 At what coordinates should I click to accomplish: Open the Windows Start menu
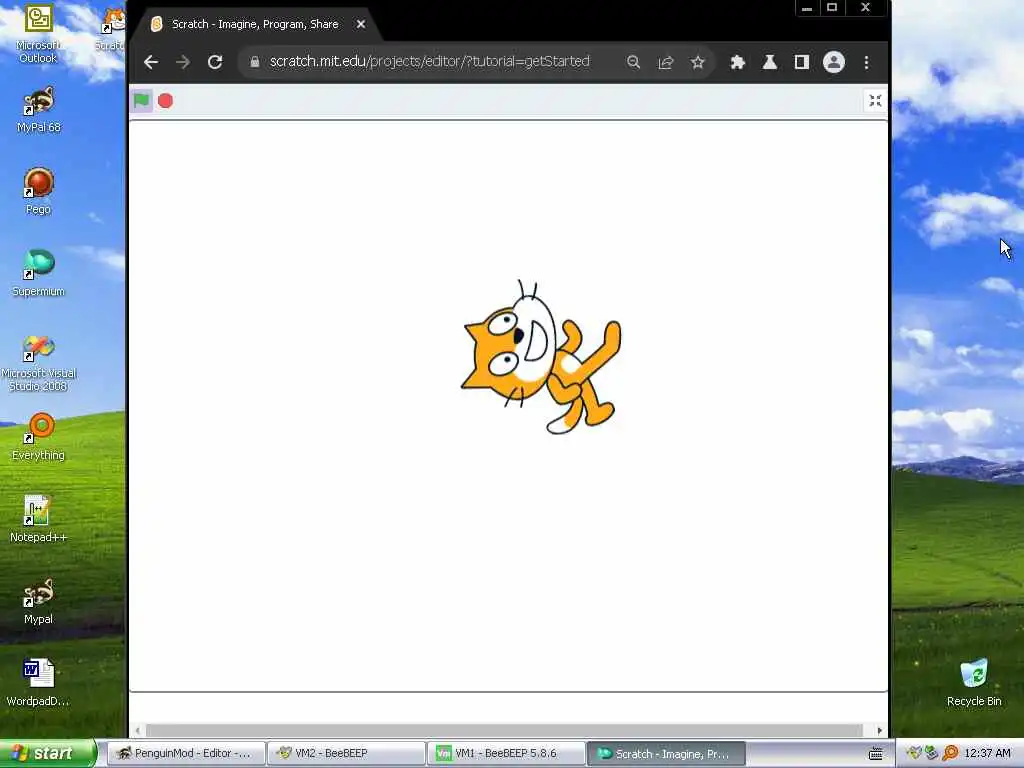[47, 753]
